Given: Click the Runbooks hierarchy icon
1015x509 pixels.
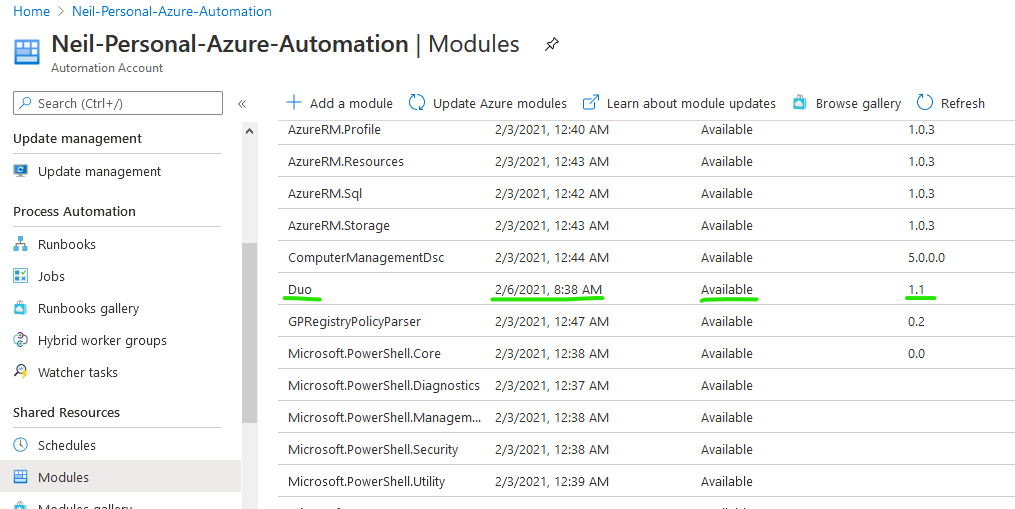Looking at the screenshot, I should click(21, 244).
